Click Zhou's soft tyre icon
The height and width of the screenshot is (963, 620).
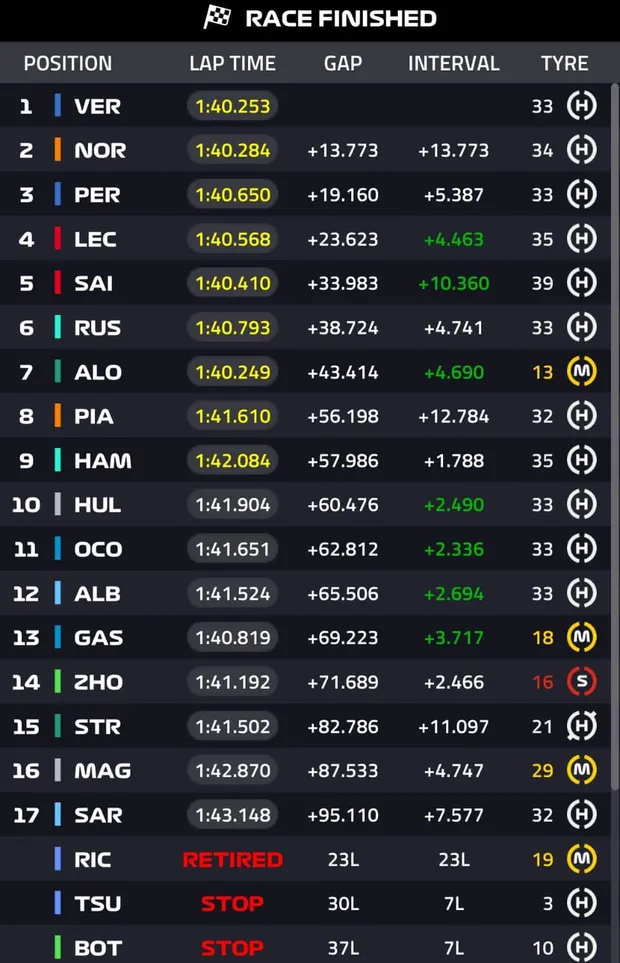[581, 682]
